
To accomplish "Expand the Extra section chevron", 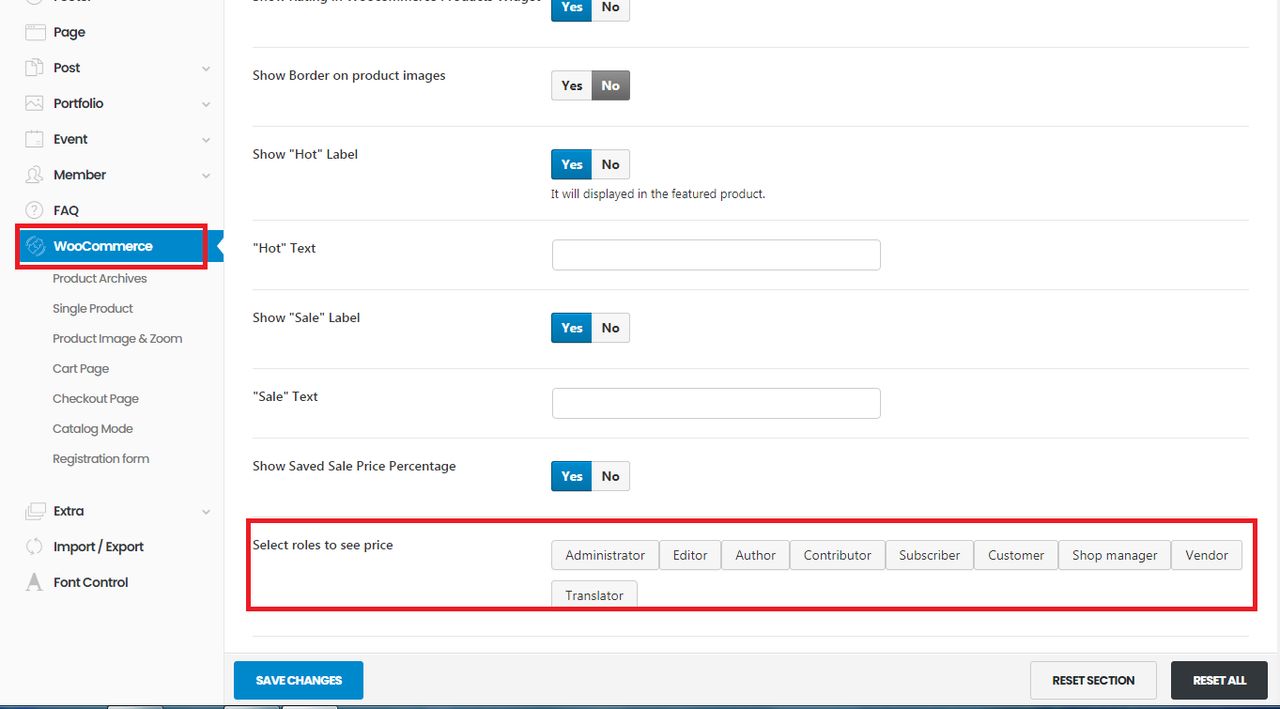I will [206, 512].
